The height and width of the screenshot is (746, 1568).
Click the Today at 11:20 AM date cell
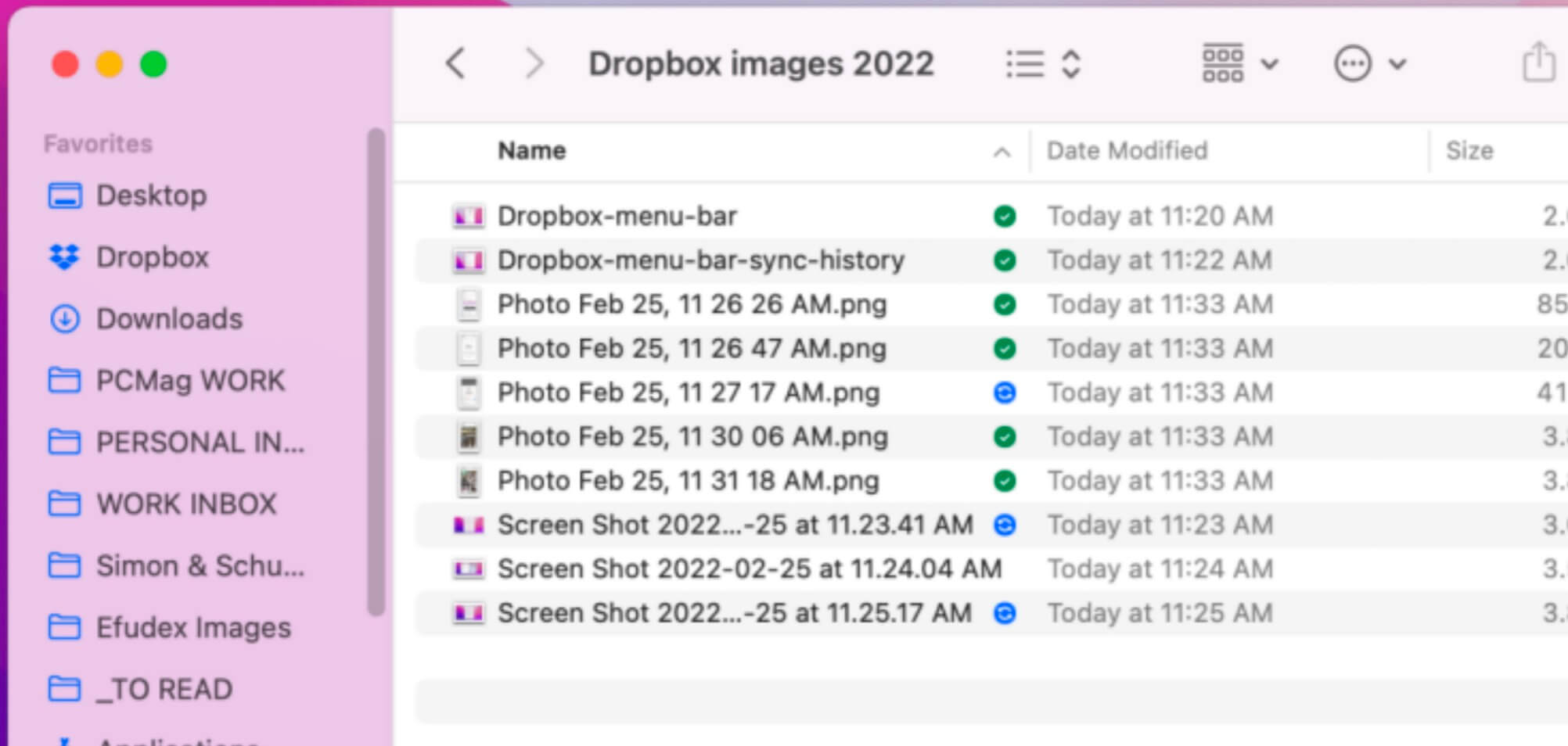click(1160, 216)
